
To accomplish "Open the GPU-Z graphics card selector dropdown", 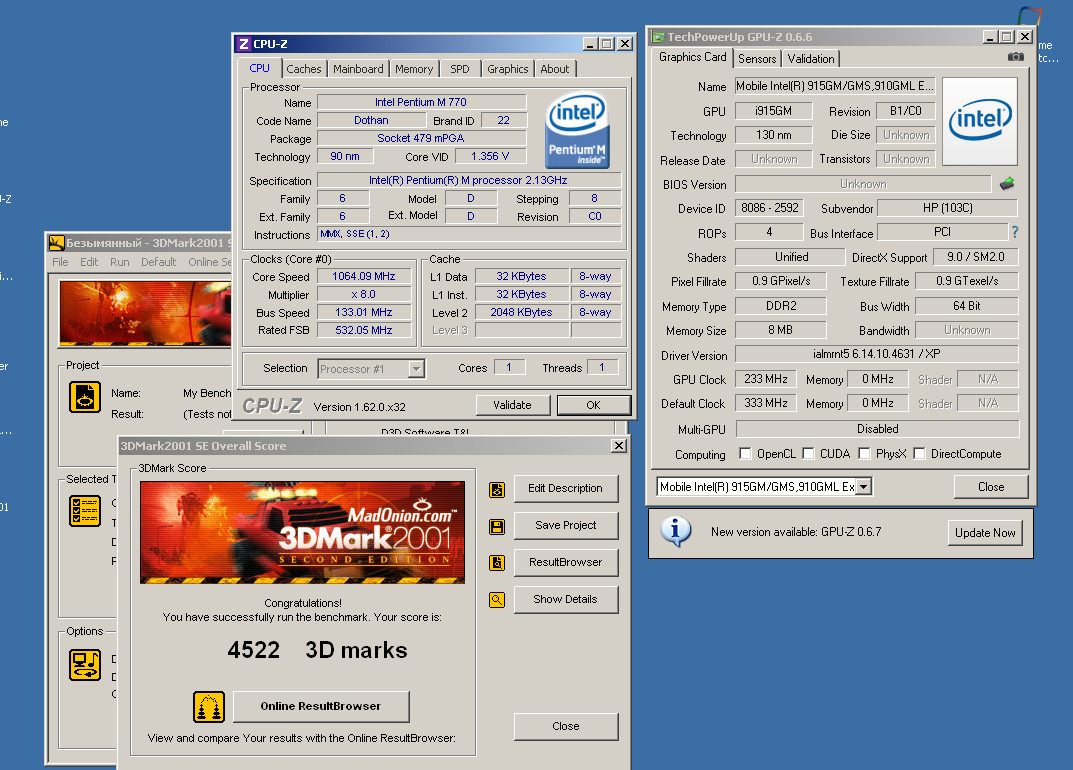I will tap(864, 487).
